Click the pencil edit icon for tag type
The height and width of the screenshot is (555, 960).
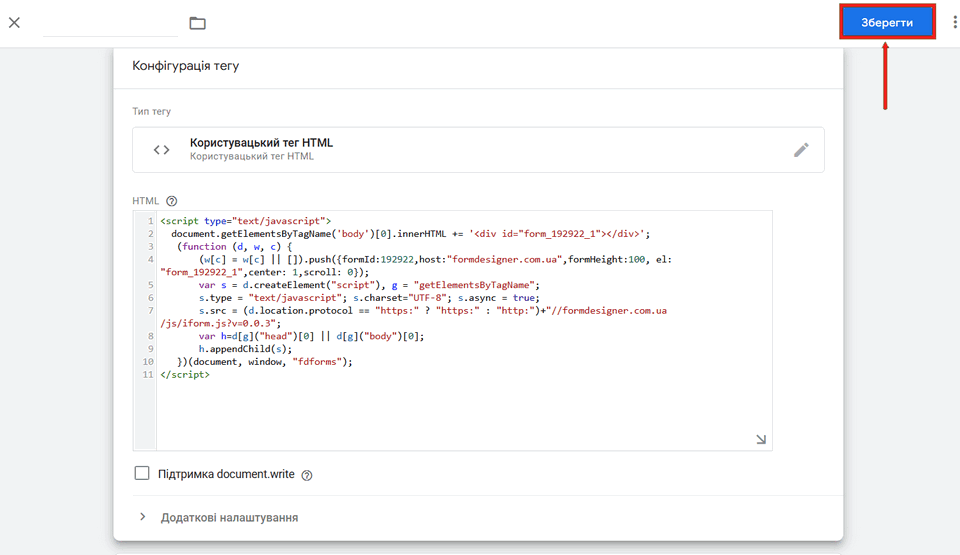pyautogui.click(x=800, y=150)
